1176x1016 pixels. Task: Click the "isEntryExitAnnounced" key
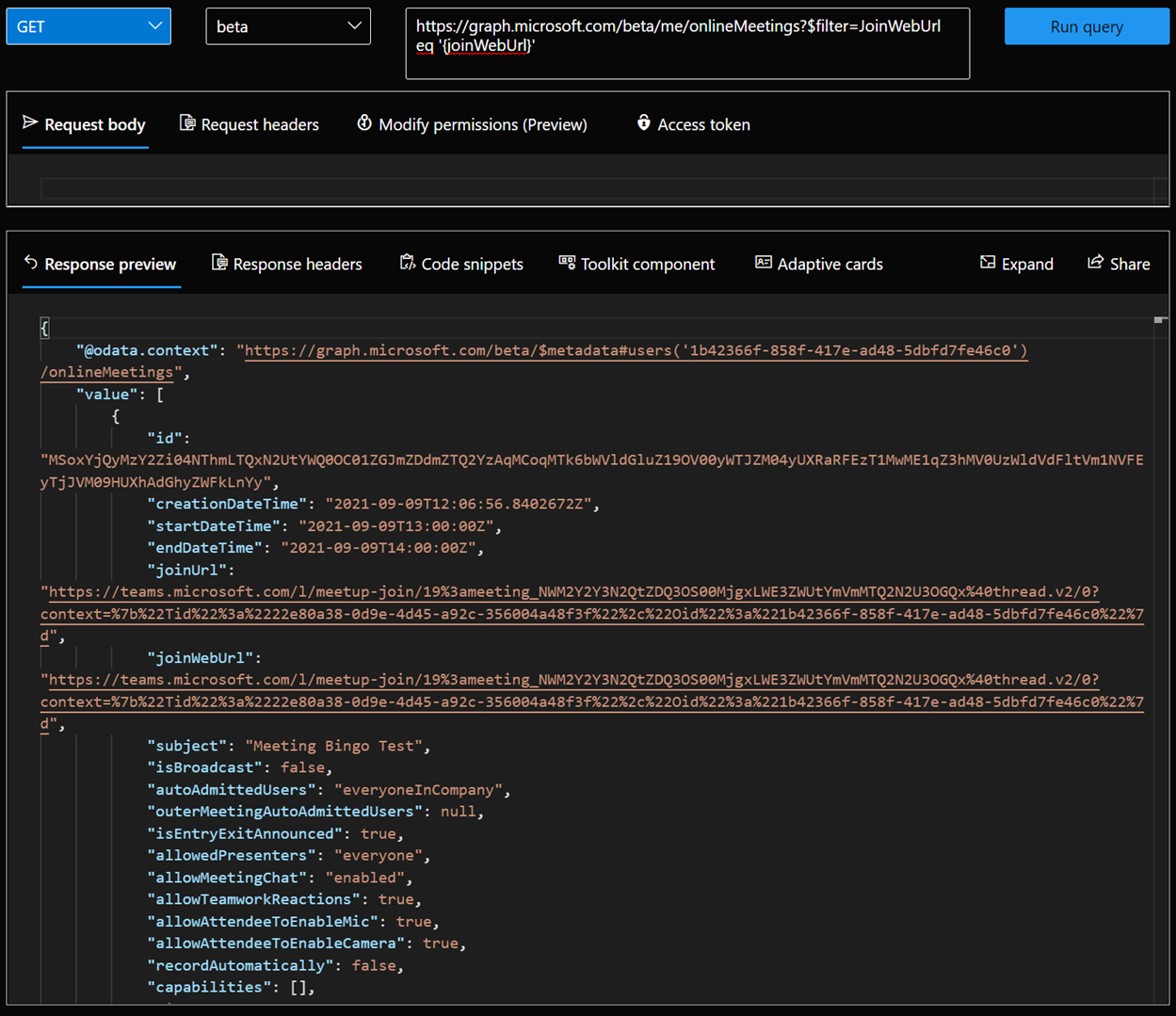click(245, 834)
